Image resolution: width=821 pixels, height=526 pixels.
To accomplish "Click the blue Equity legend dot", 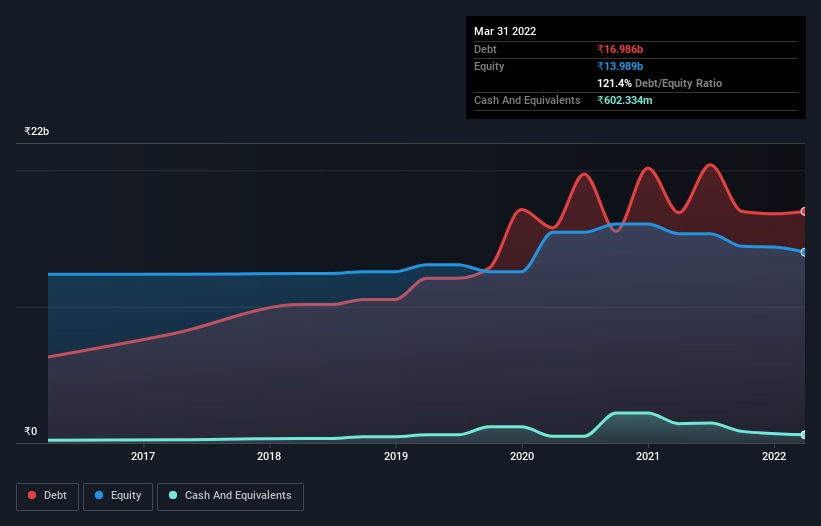I will tap(99, 495).
